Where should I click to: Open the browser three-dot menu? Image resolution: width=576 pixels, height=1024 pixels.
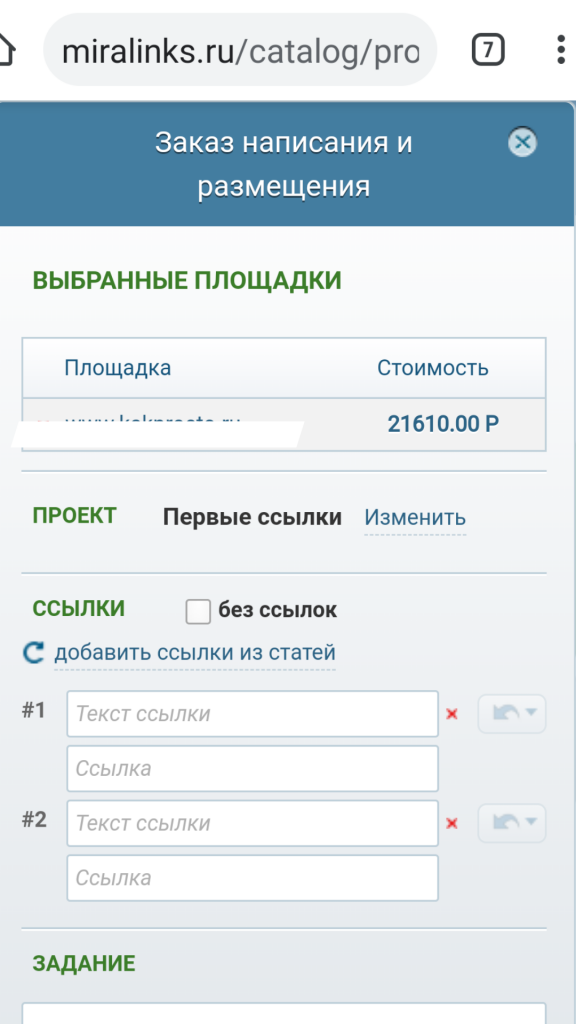(561, 50)
